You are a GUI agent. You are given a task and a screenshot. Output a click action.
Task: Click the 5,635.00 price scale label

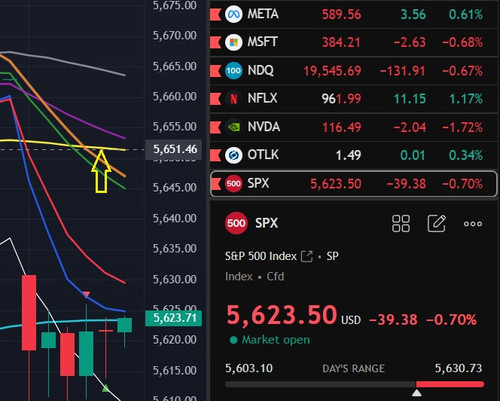click(175, 248)
